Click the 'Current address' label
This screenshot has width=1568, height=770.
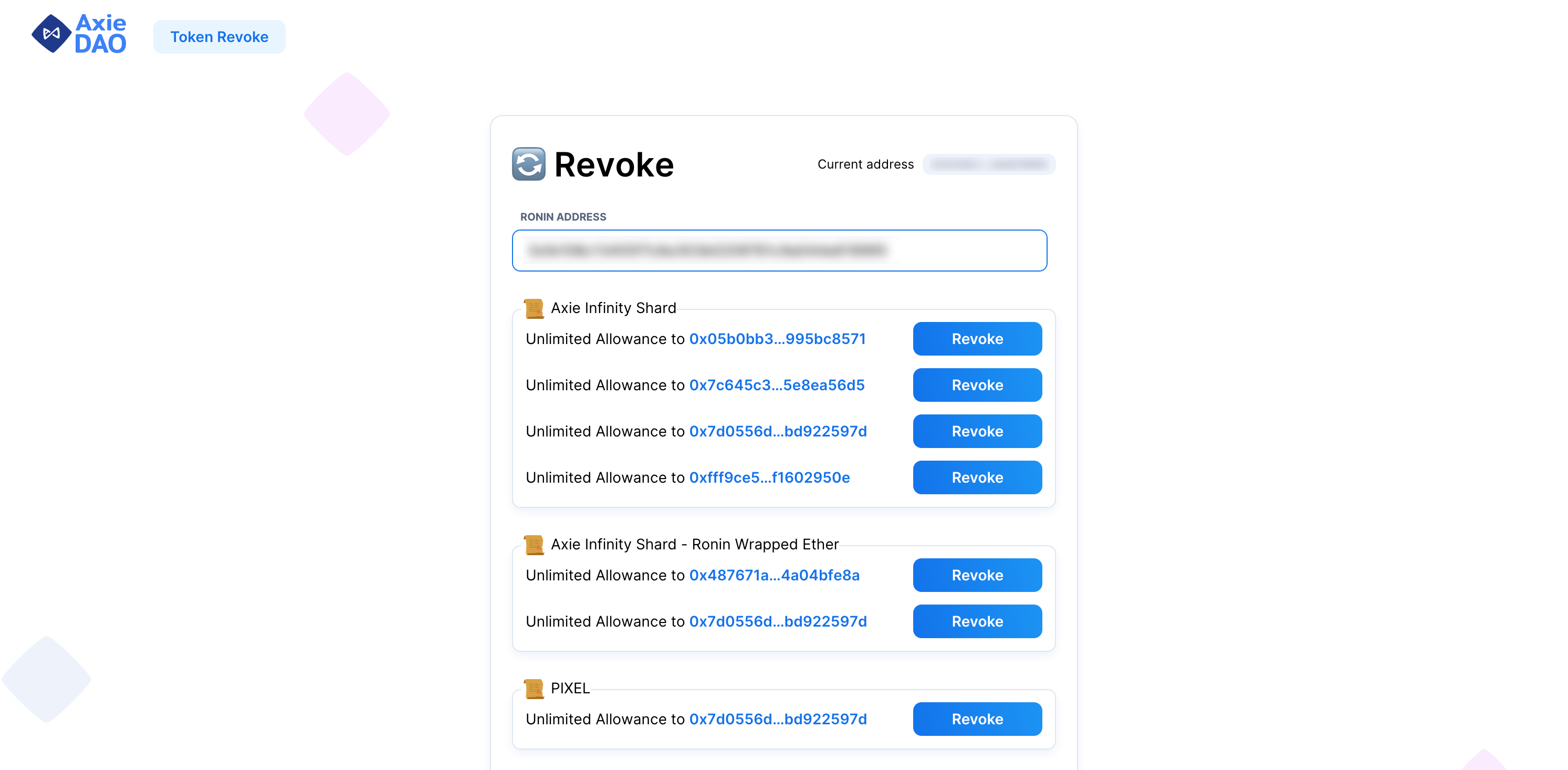(865, 164)
